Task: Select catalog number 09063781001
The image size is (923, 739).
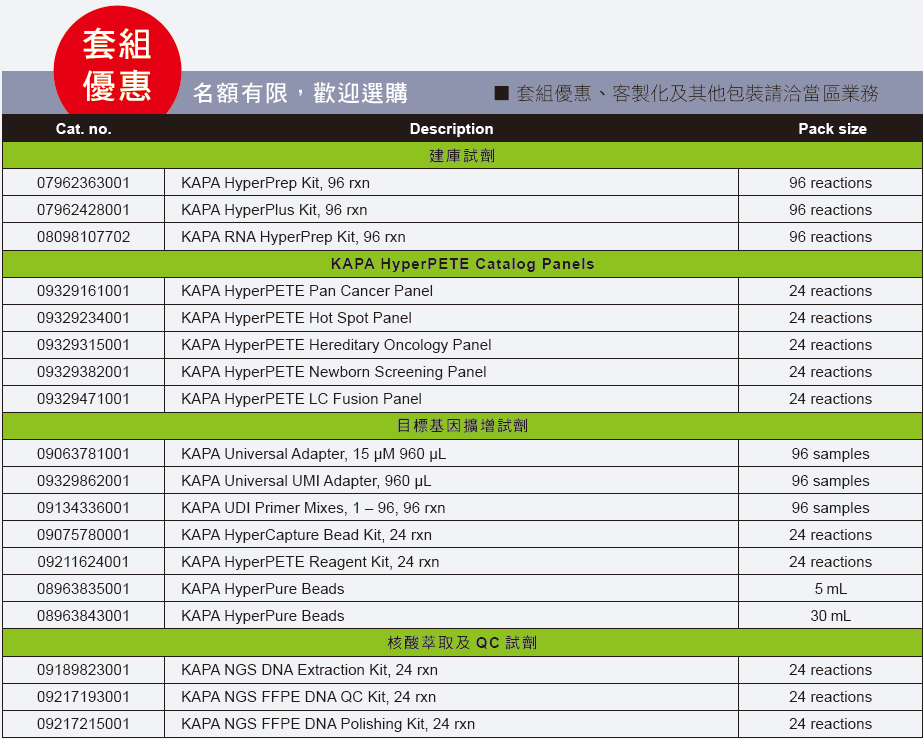Action: coord(83,454)
